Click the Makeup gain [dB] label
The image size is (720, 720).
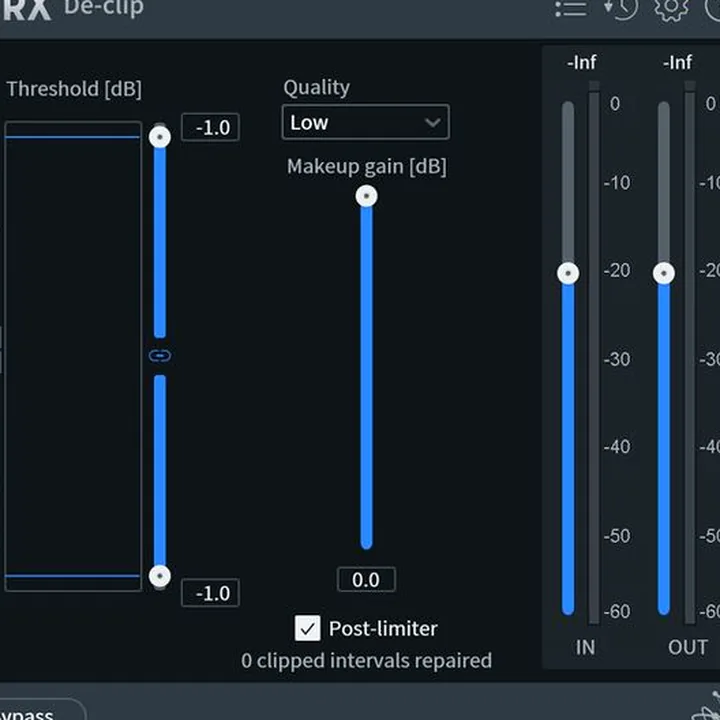[366, 166]
